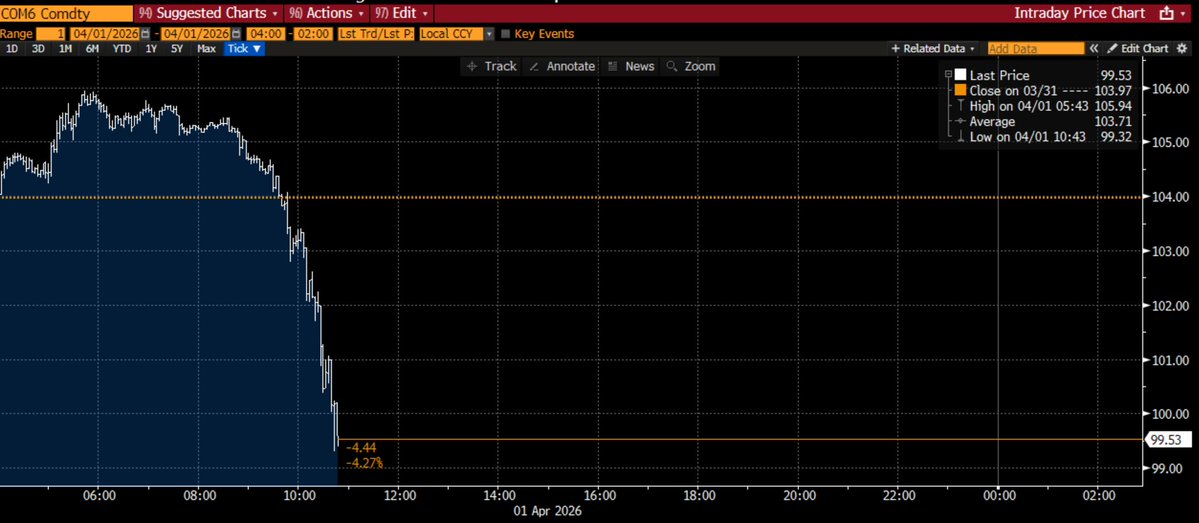Click the -4.44 change value on chart
This screenshot has height=523, width=1199.
point(362,448)
